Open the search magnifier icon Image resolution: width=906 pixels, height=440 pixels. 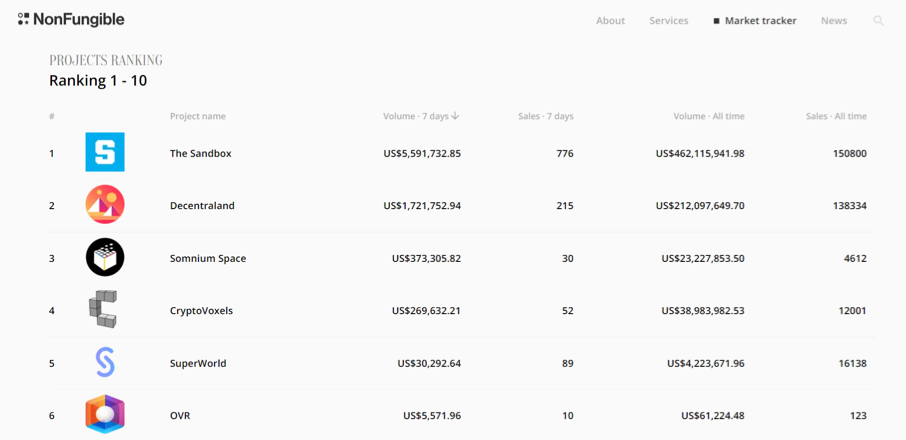pyautogui.click(x=878, y=21)
